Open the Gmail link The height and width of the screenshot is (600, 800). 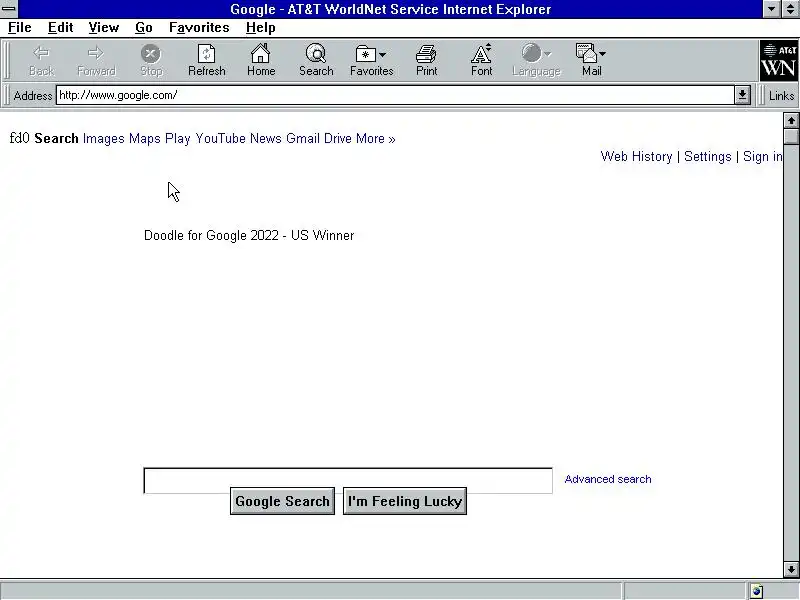coord(303,139)
